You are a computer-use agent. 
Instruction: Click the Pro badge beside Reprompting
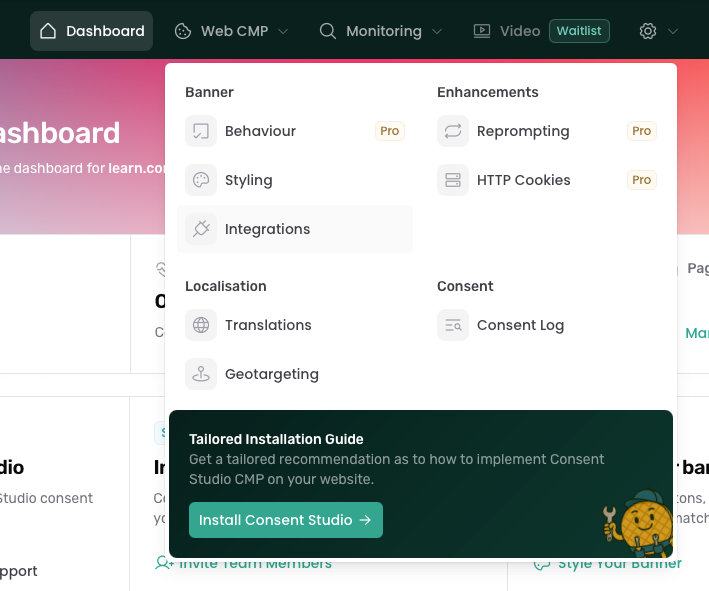pyautogui.click(x=642, y=131)
